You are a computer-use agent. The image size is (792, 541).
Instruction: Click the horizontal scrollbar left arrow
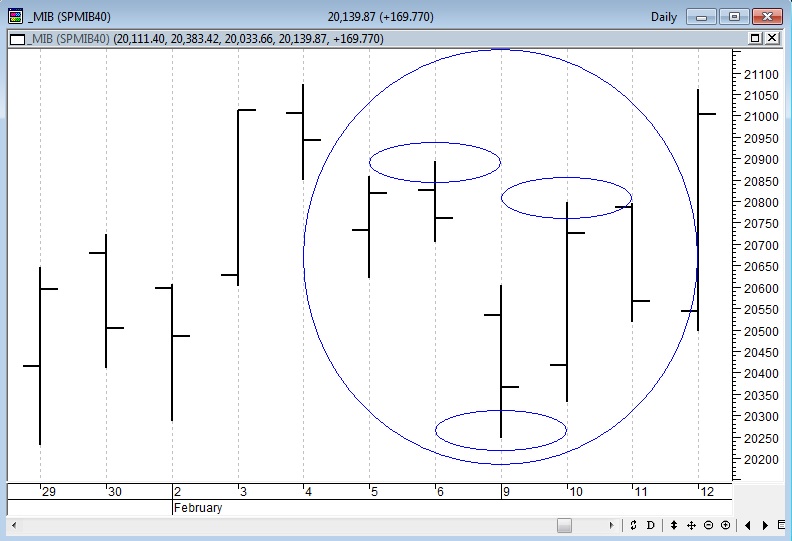tap(14, 525)
